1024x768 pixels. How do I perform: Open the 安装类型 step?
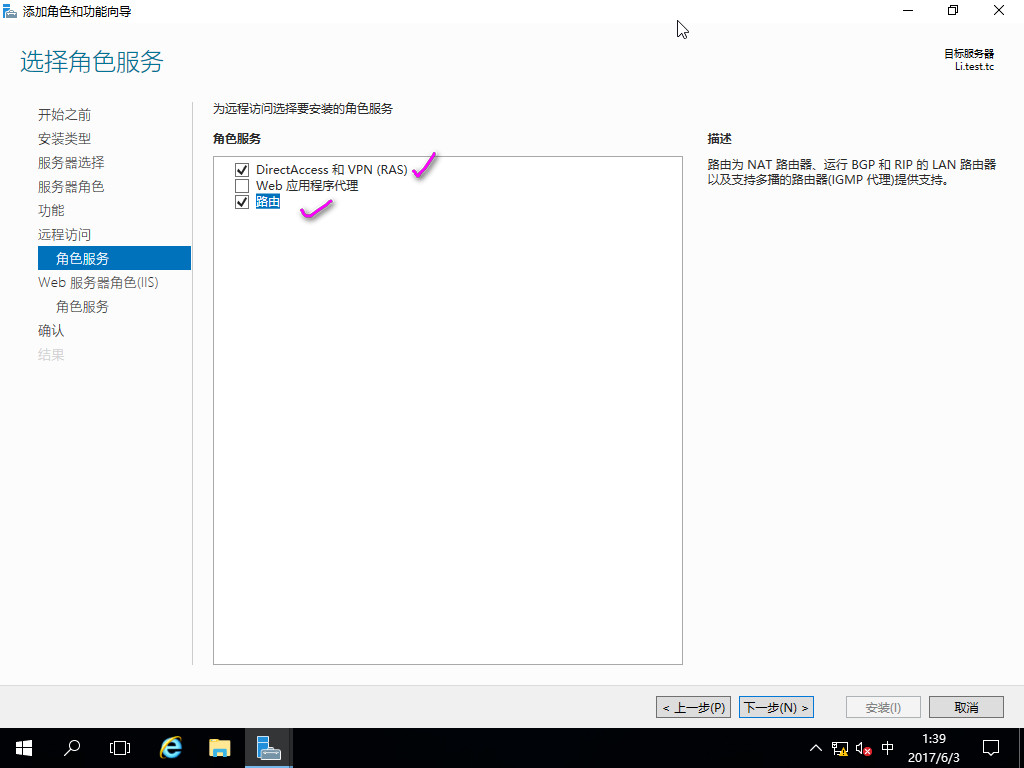click(64, 138)
